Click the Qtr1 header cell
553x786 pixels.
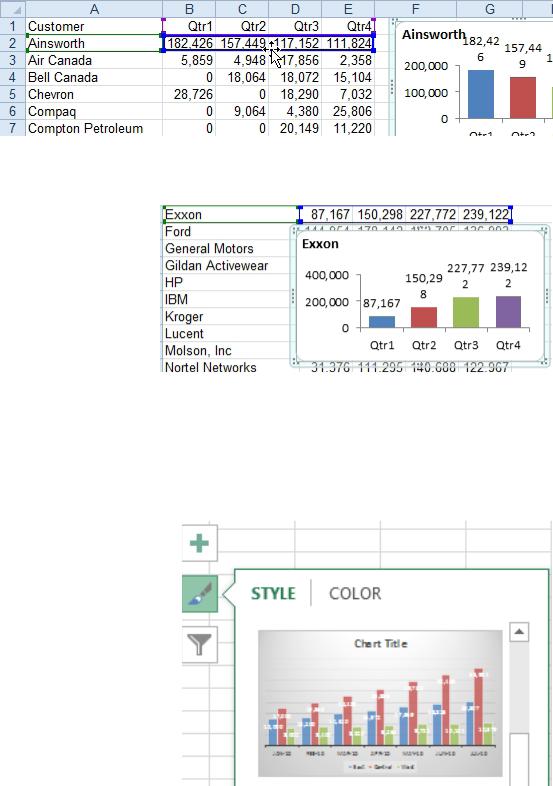pos(189,26)
